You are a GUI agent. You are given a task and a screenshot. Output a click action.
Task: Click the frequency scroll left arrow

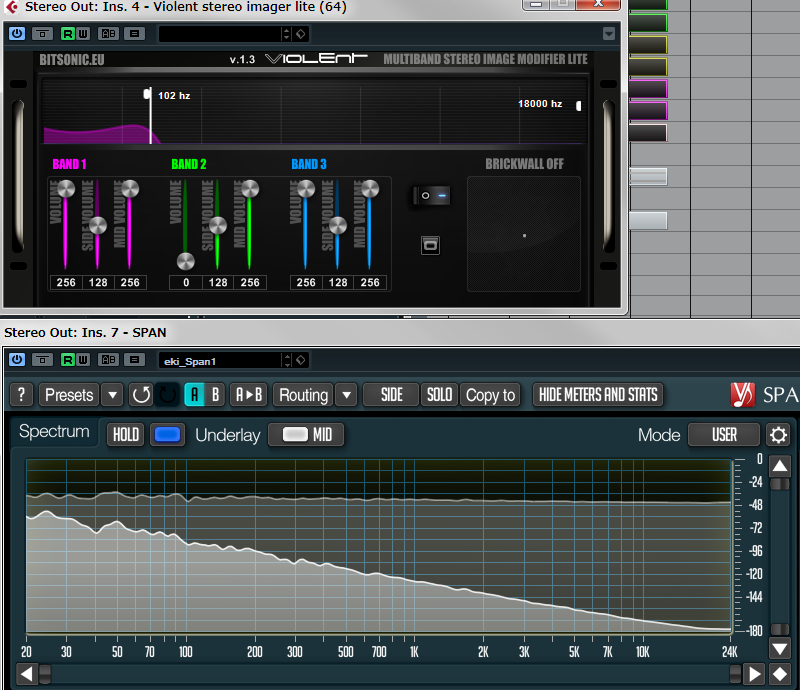pos(27,674)
